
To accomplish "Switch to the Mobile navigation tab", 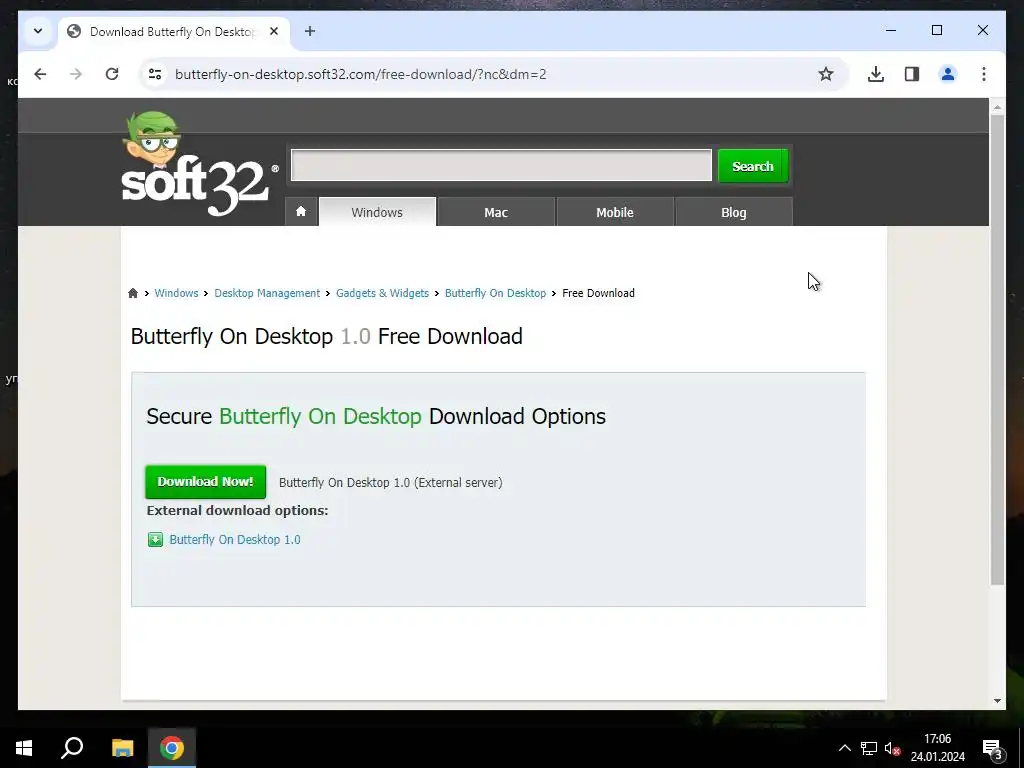I will tap(615, 212).
